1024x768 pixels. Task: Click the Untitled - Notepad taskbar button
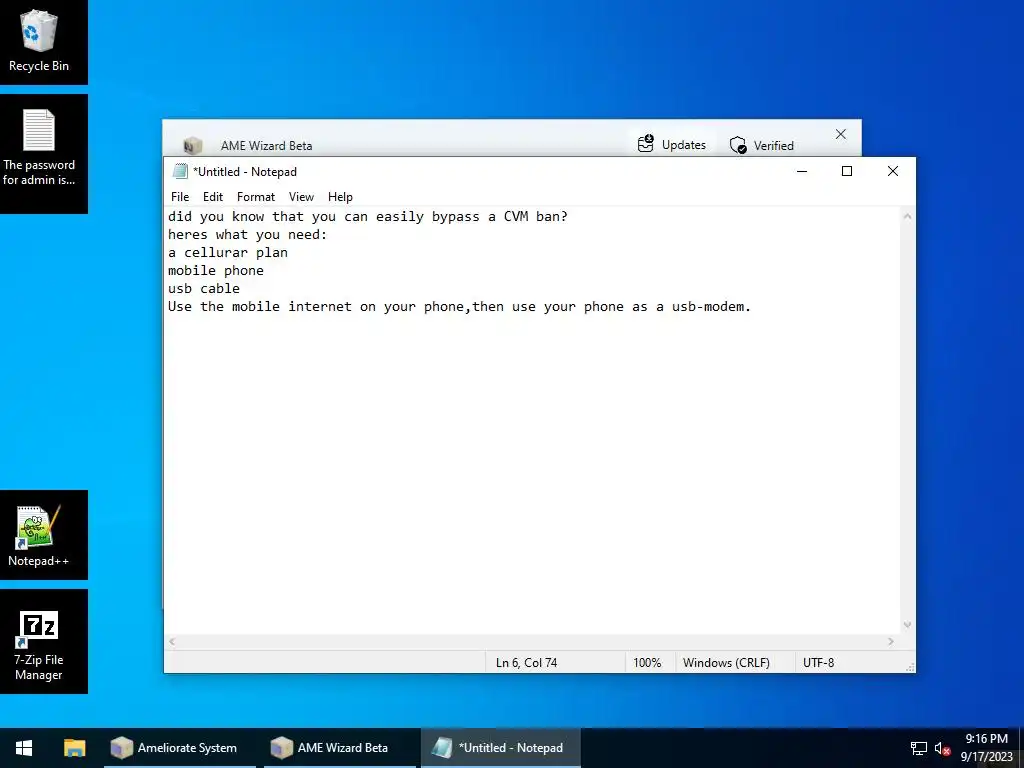click(x=500, y=748)
